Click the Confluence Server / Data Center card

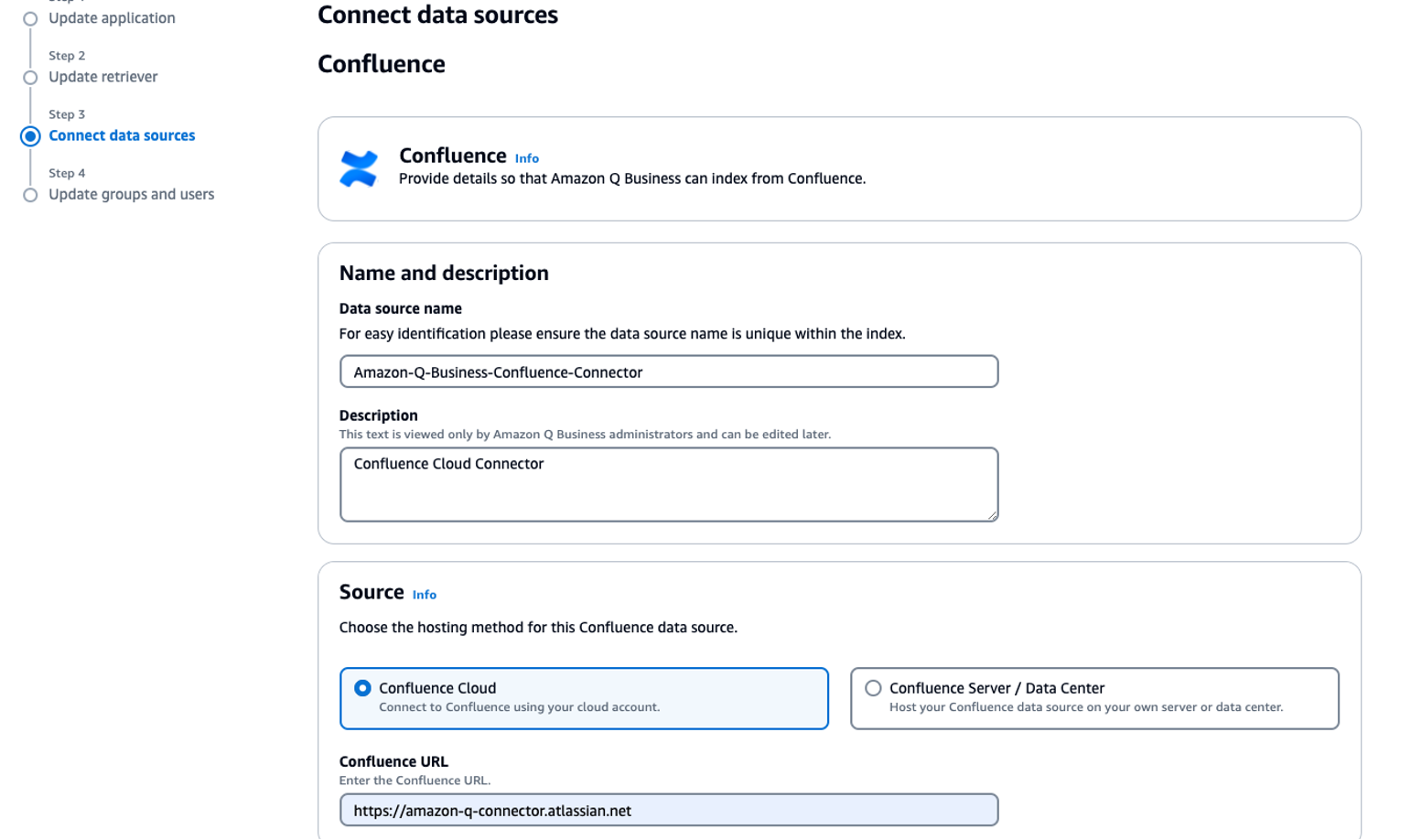[1094, 698]
